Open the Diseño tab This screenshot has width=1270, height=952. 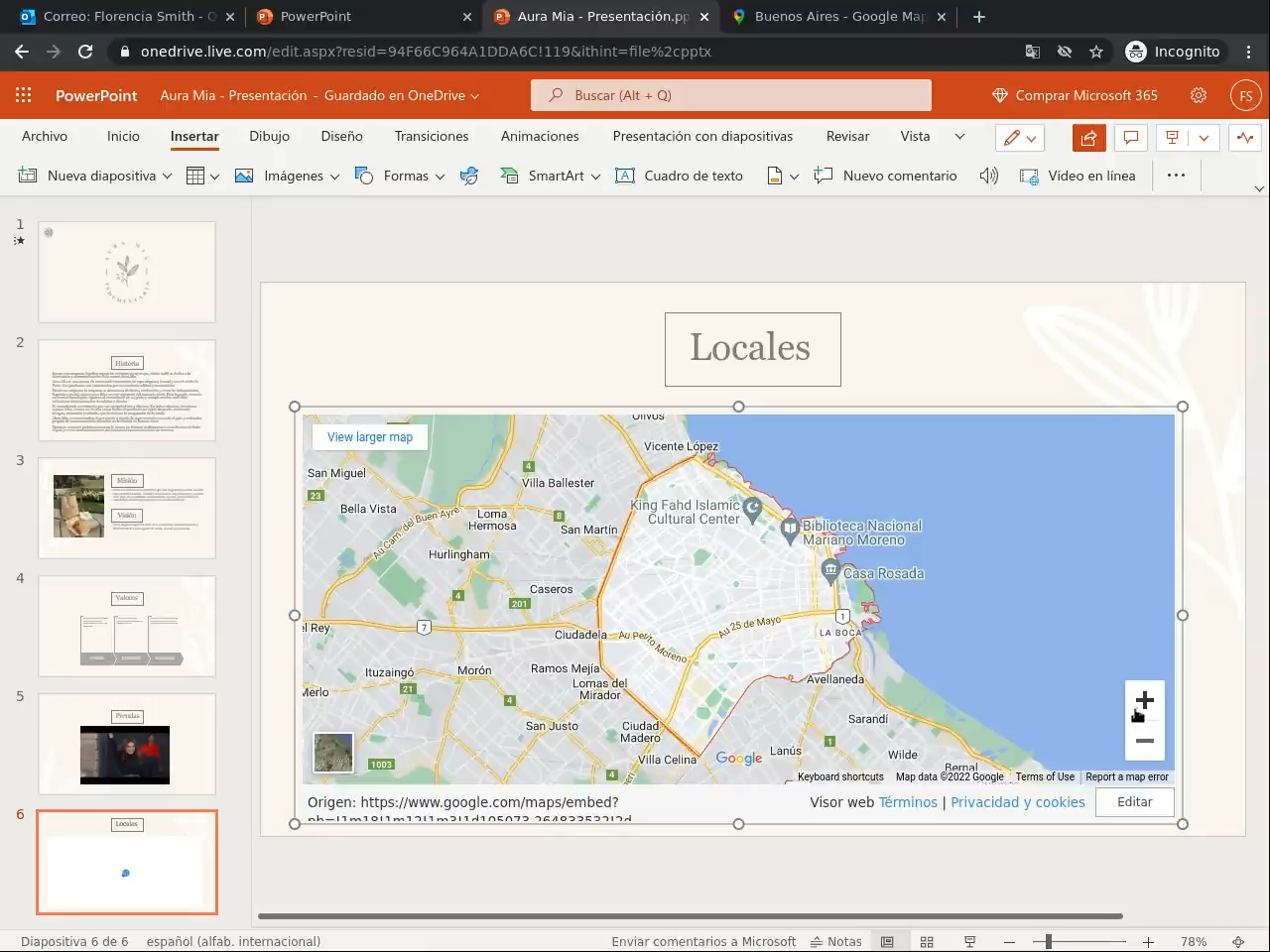pyautogui.click(x=341, y=136)
